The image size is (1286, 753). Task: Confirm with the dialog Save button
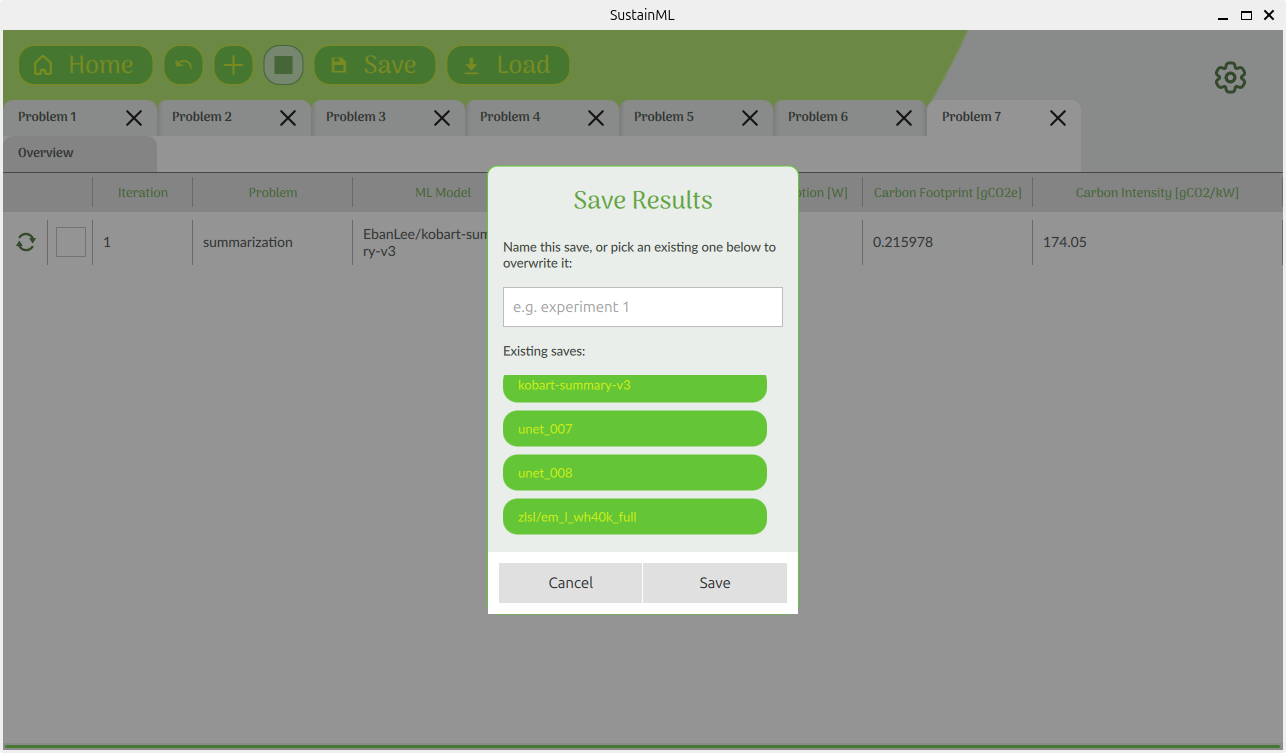click(715, 583)
